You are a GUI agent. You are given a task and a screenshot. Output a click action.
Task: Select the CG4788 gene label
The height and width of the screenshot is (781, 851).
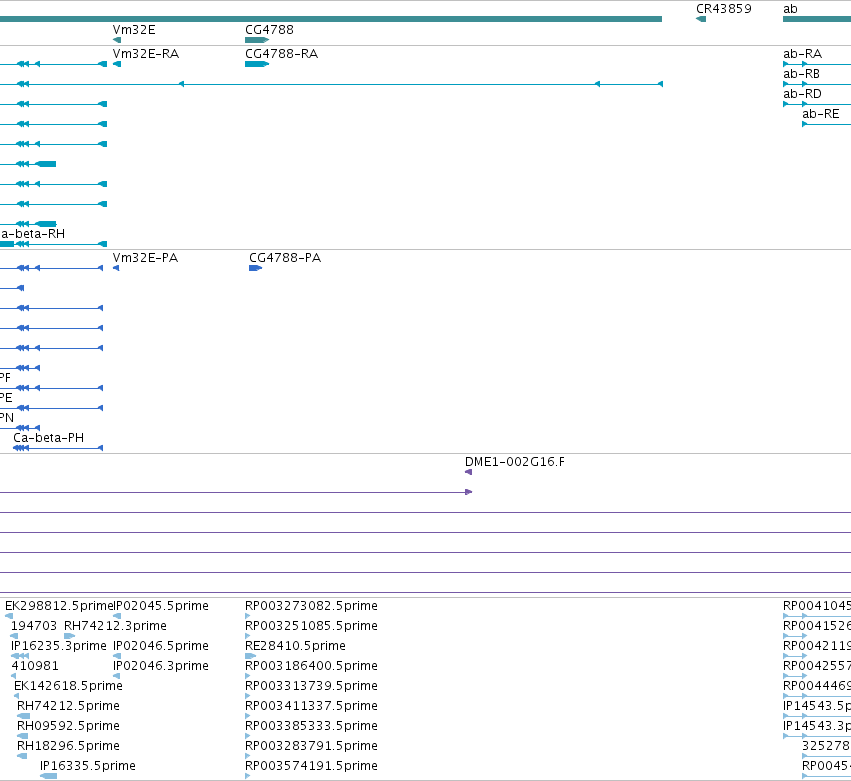[269, 30]
